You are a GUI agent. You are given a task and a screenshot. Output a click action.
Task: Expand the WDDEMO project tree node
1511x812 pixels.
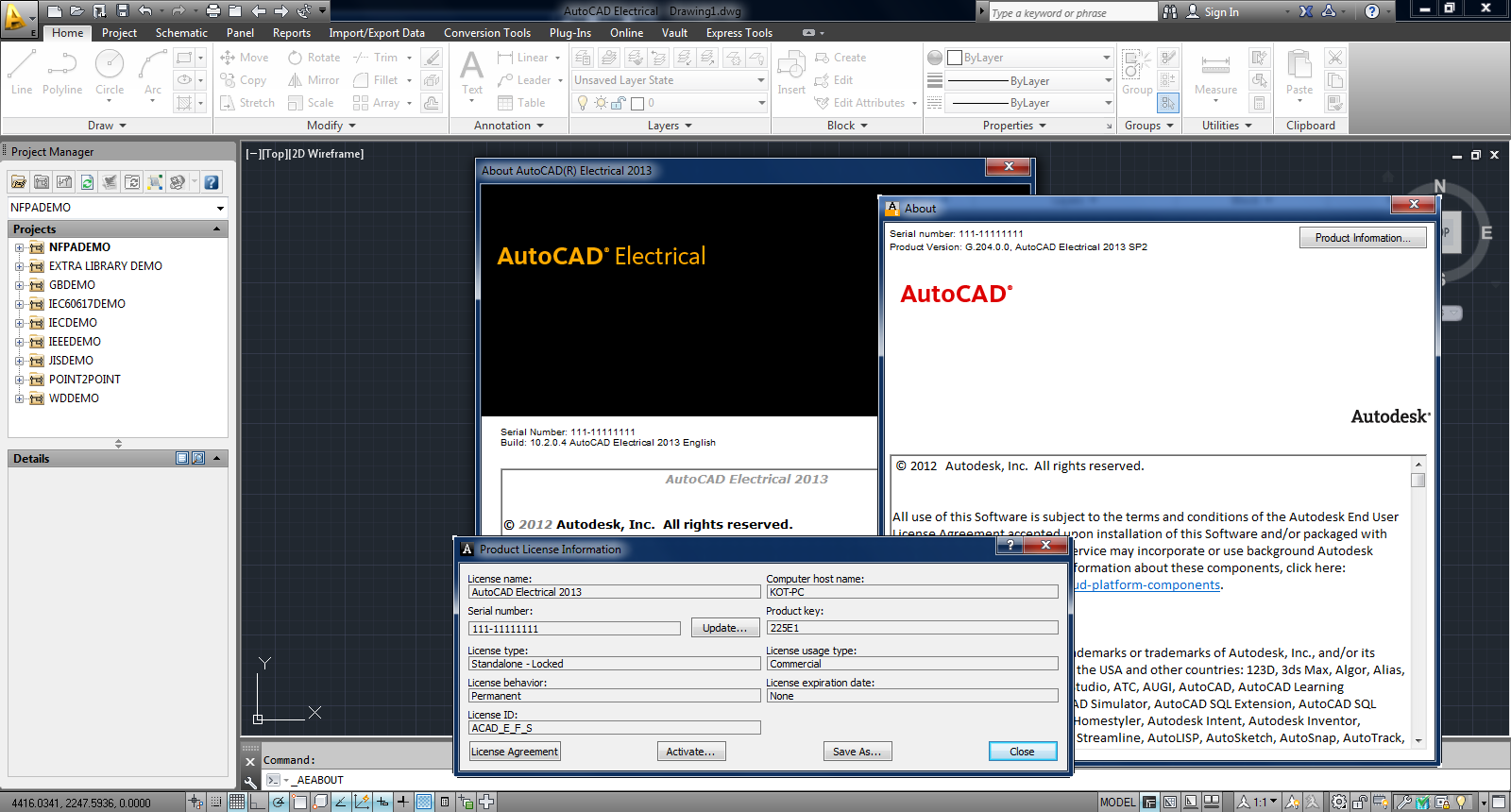pos(19,398)
